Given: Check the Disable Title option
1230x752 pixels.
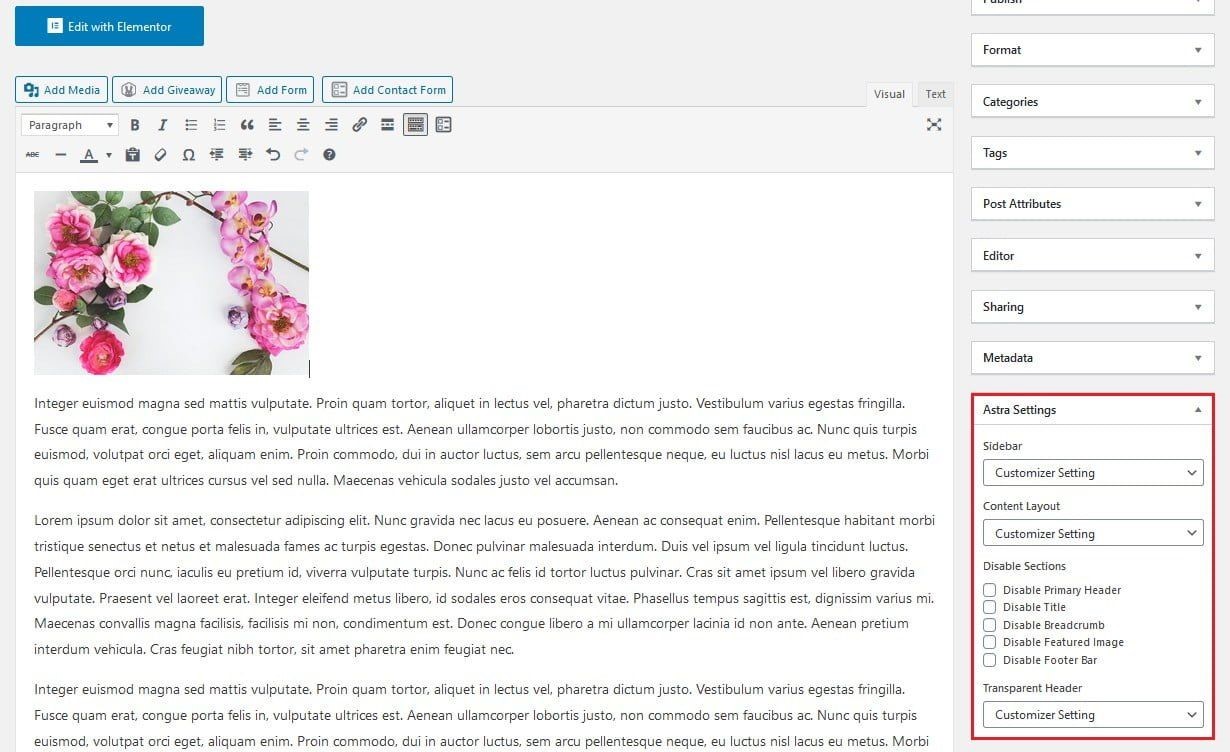Looking at the screenshot, I should click(990, 607).
